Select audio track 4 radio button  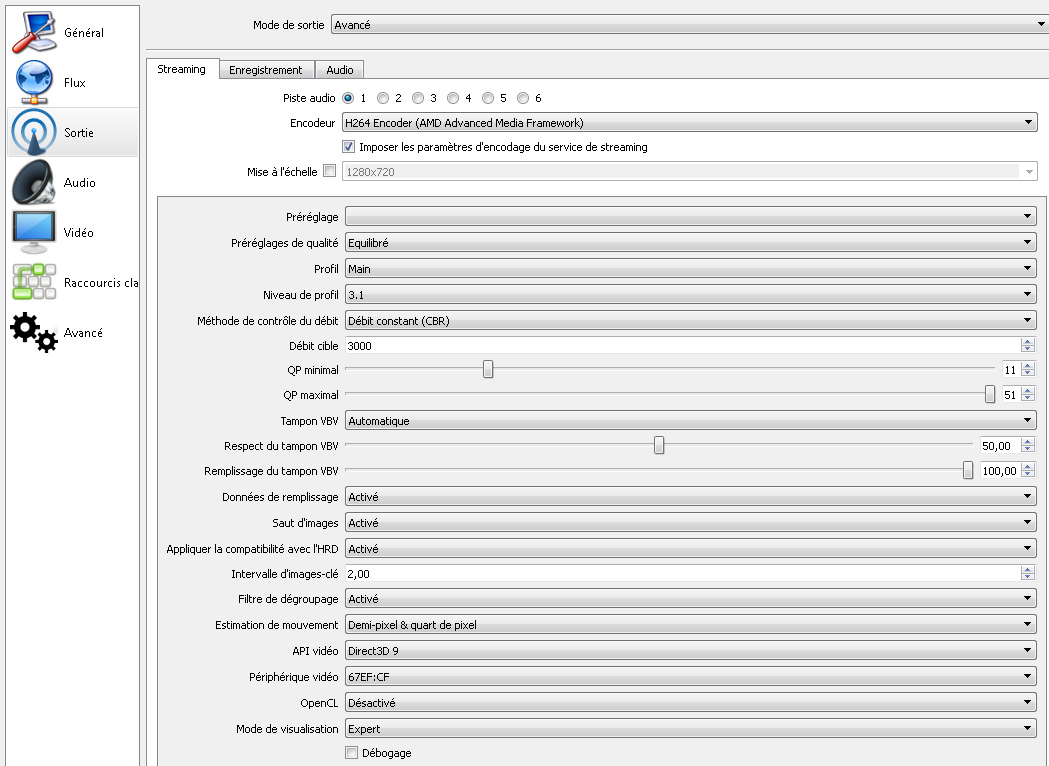(453, 98)
